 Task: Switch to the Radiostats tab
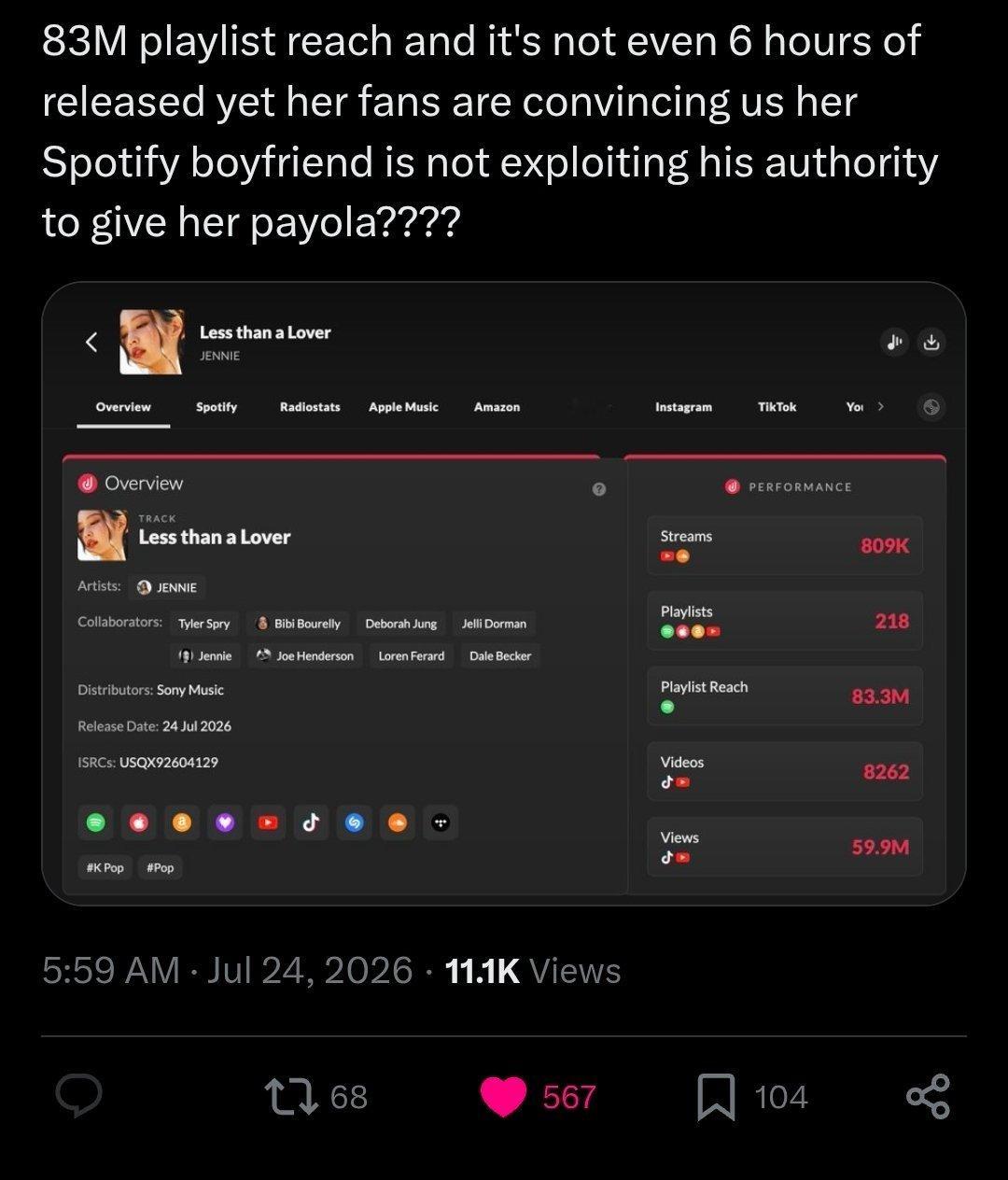pyautogui.click(x=310, y=407)
